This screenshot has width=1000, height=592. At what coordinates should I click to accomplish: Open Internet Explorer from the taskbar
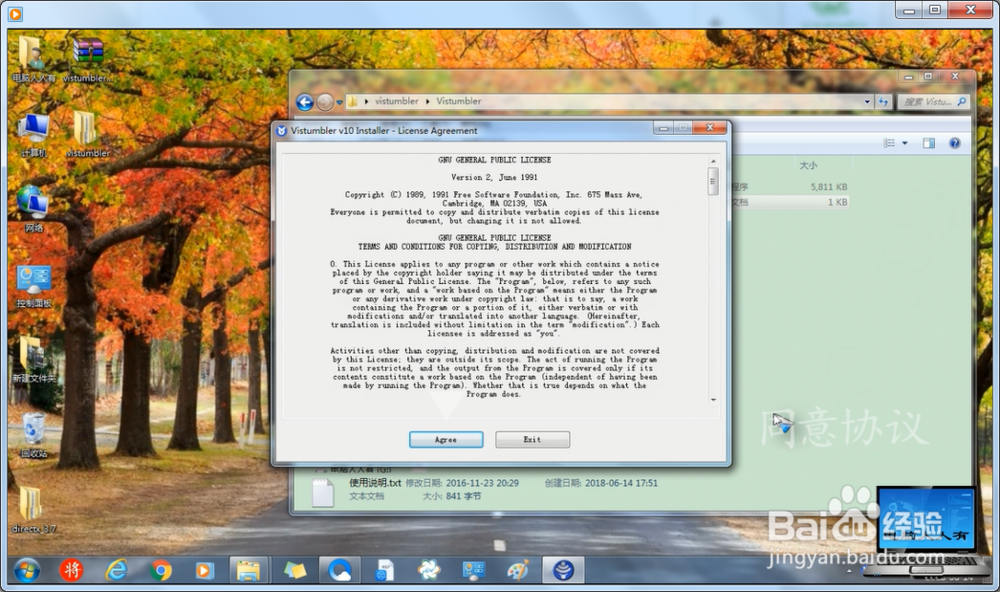pos(116,570)
